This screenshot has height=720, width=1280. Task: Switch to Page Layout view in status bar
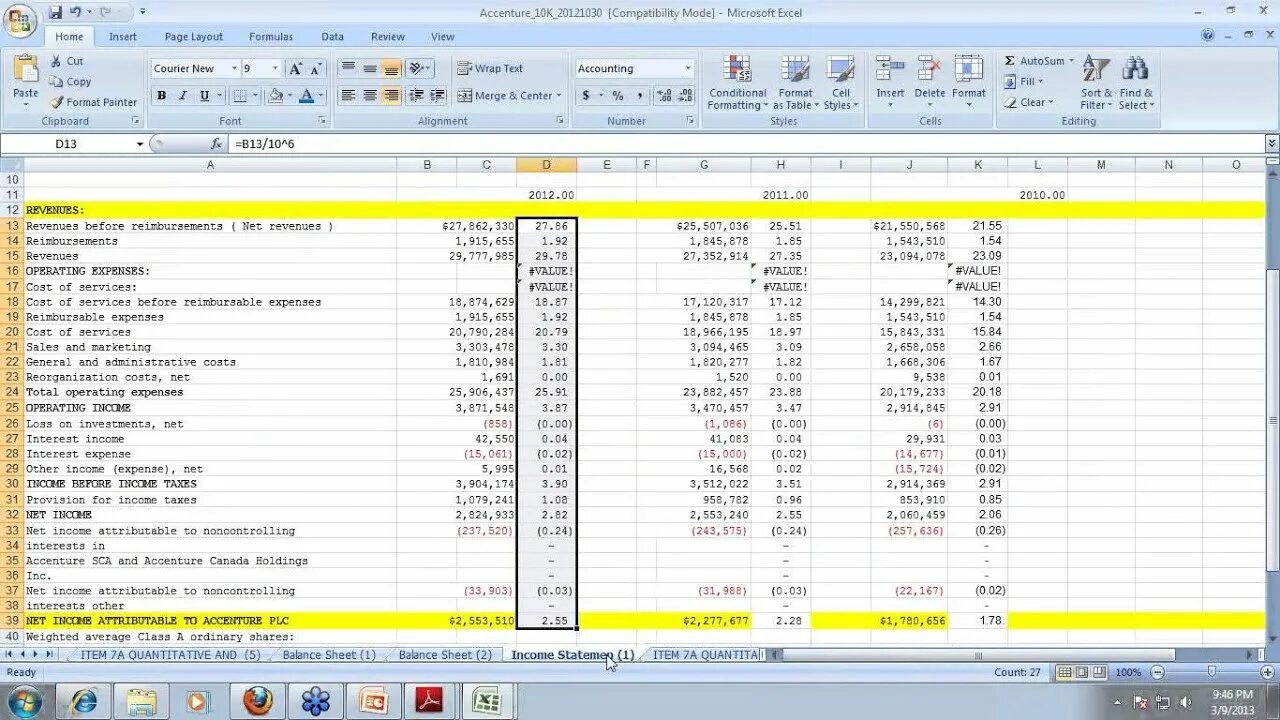(x=1084, y=672)
